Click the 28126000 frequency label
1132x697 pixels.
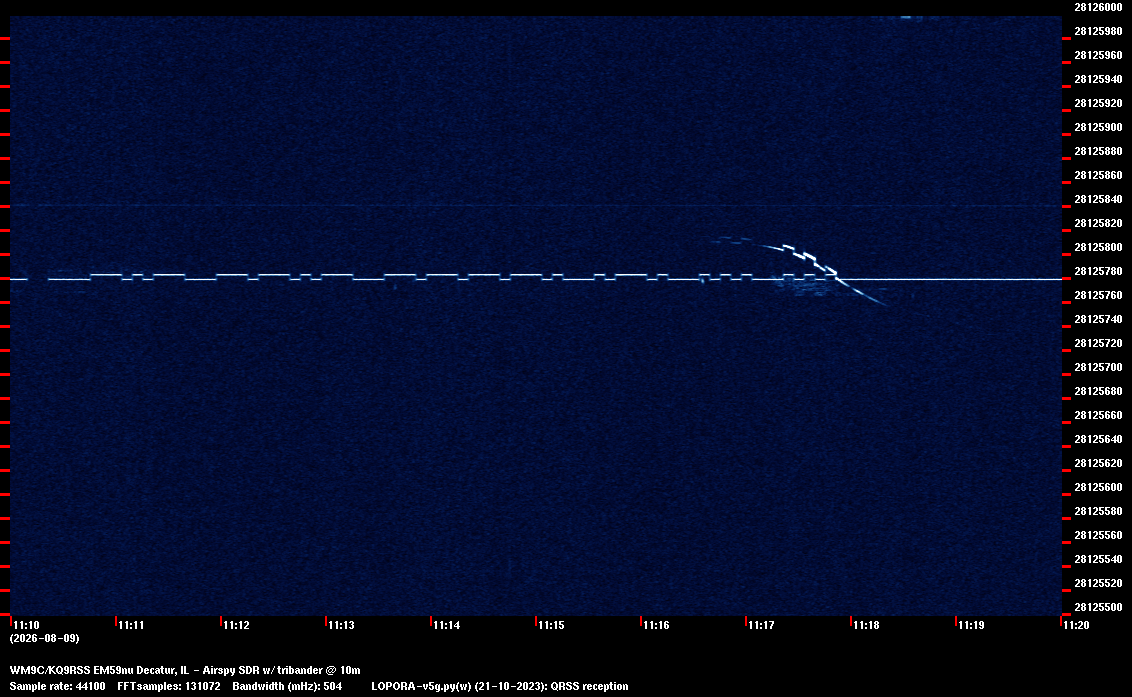pos(1098,7)
